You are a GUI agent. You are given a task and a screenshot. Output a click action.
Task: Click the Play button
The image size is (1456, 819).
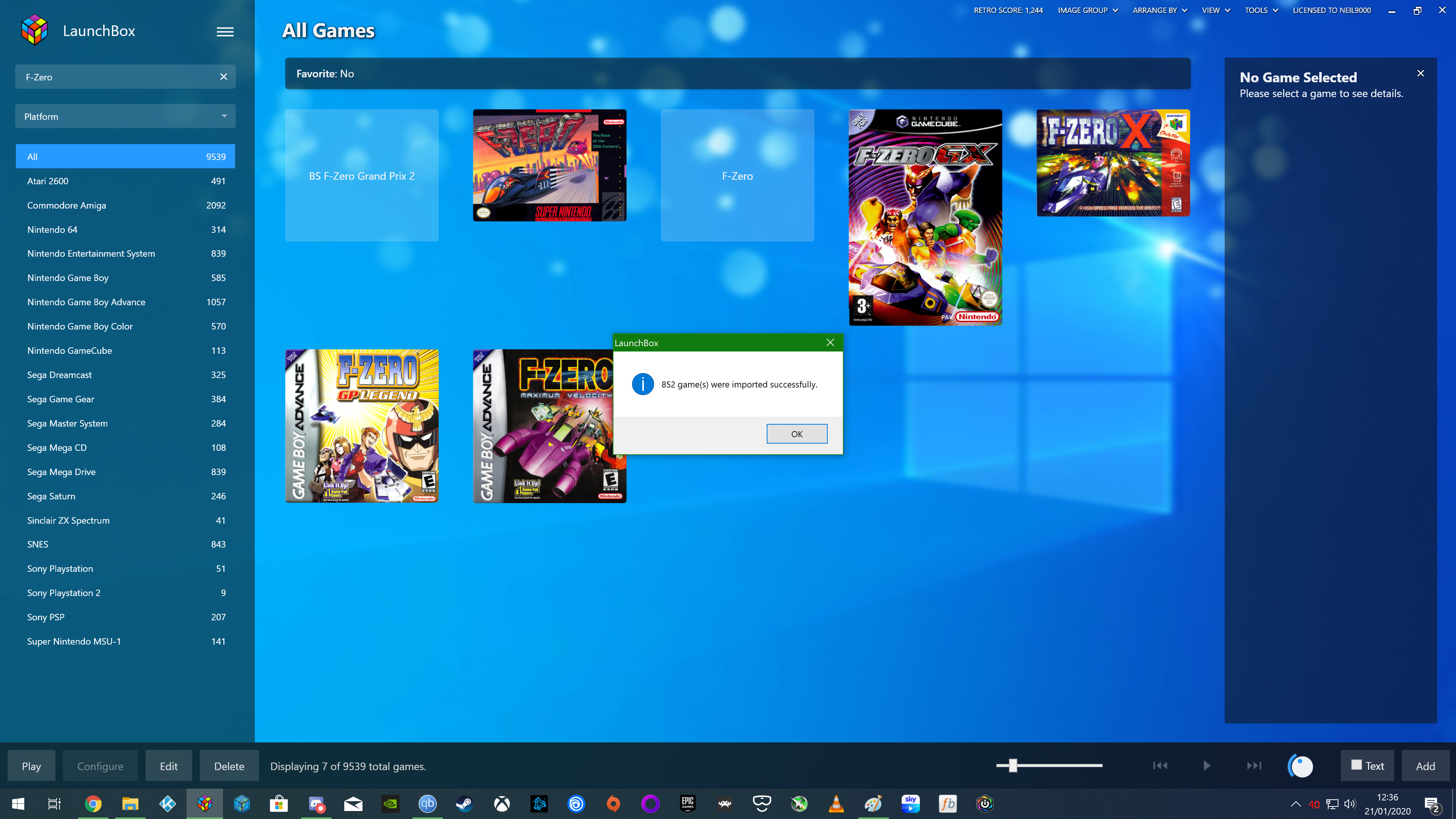click(31, 766)
